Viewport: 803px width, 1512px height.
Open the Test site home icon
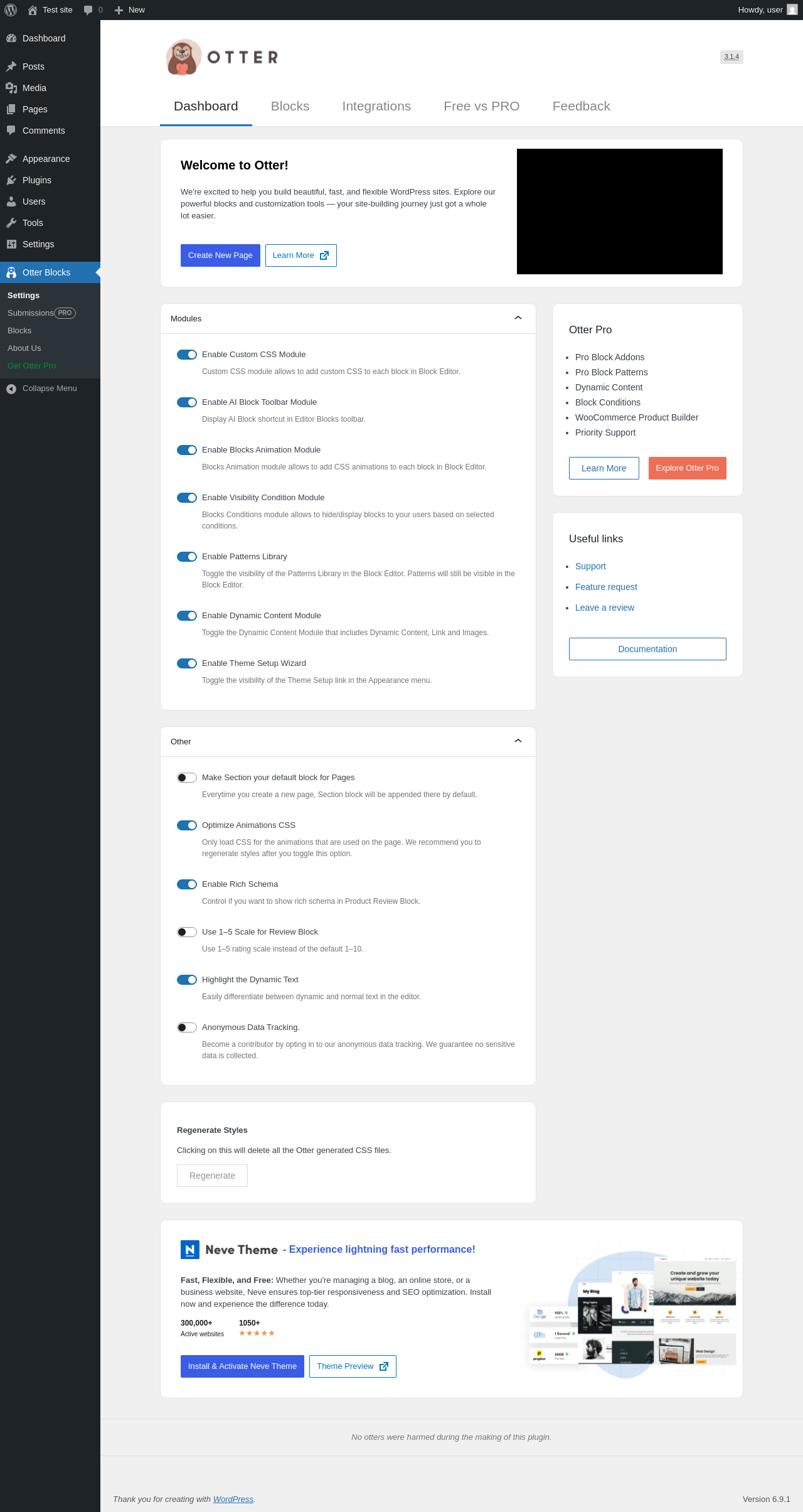point(33,10)
